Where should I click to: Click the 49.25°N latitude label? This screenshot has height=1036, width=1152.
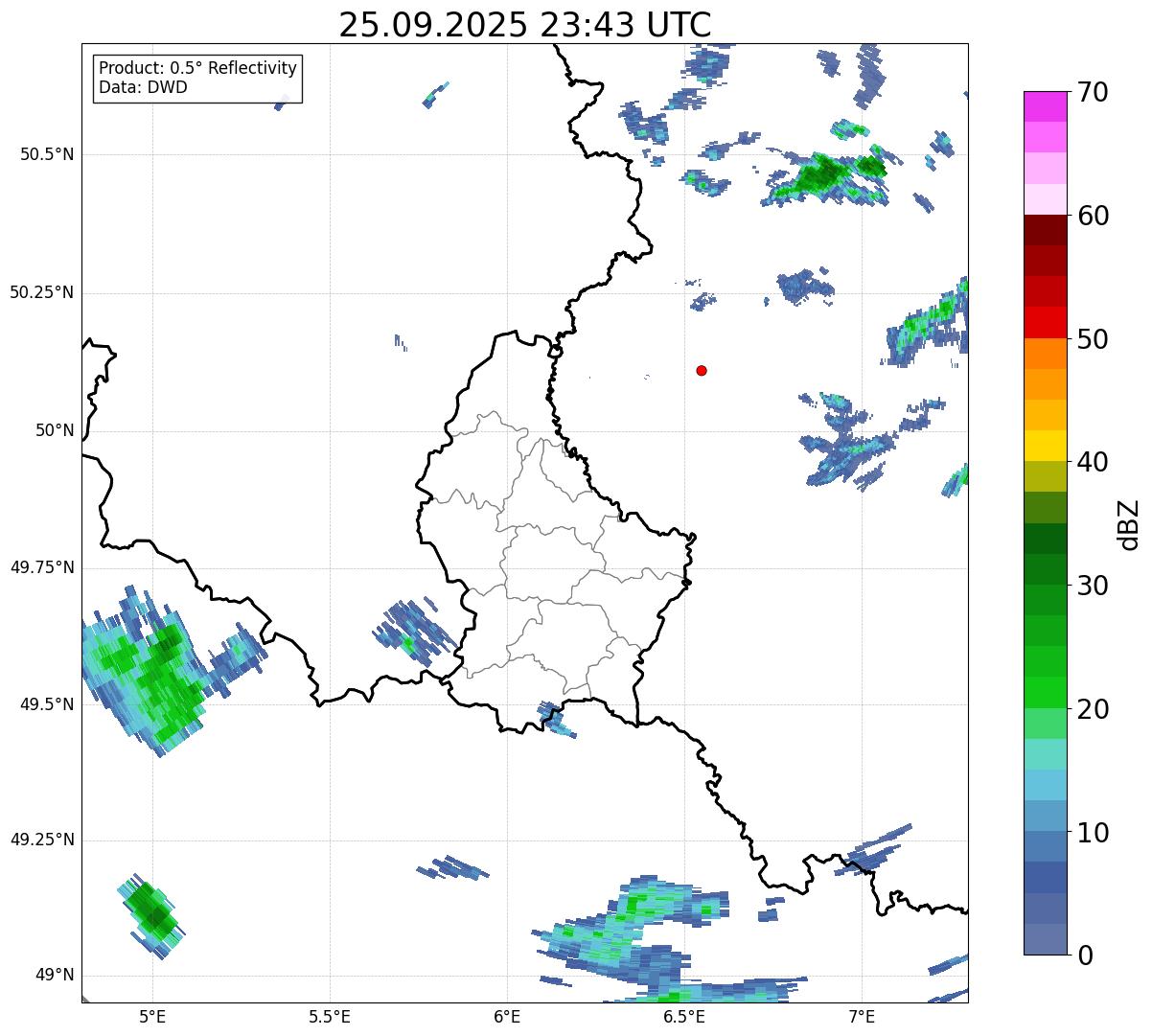point(41,840)
